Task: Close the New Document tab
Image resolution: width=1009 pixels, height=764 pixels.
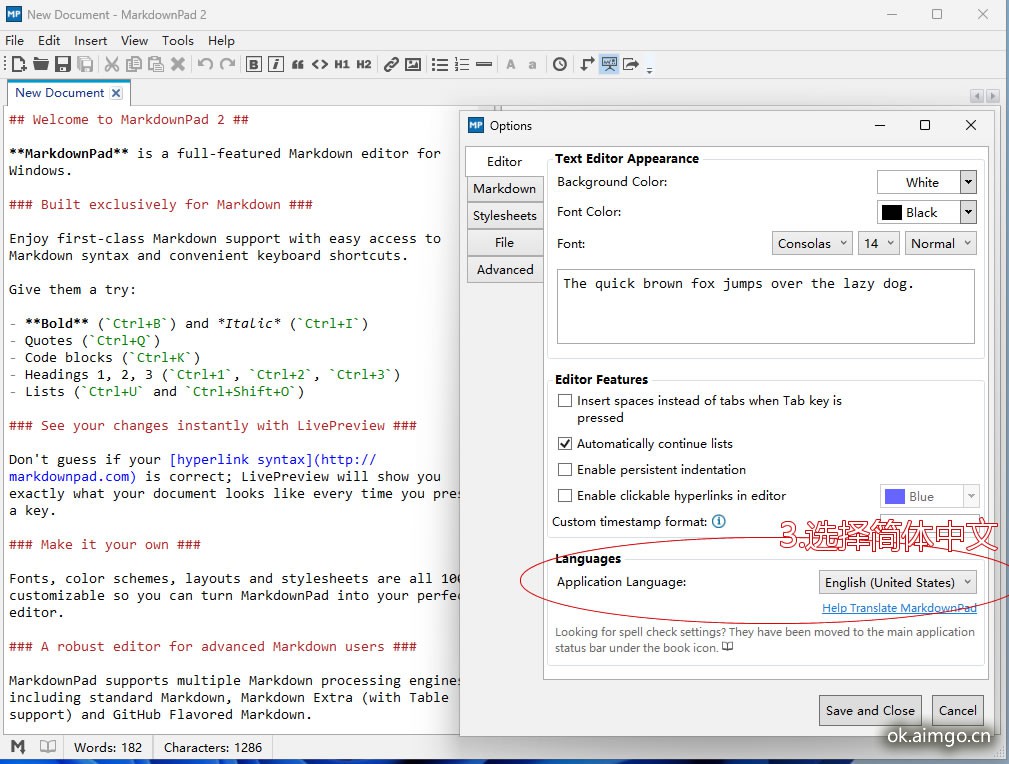Action: (x=116, y=93)
